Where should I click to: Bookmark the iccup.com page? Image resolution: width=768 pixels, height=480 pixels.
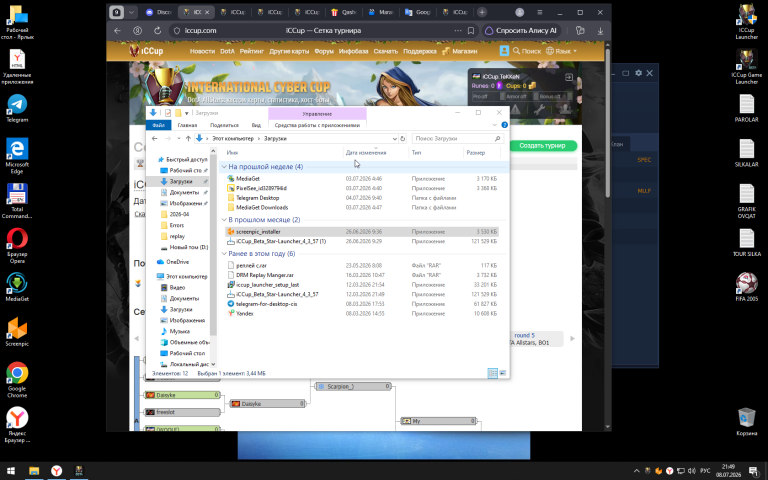coord(471,30)
